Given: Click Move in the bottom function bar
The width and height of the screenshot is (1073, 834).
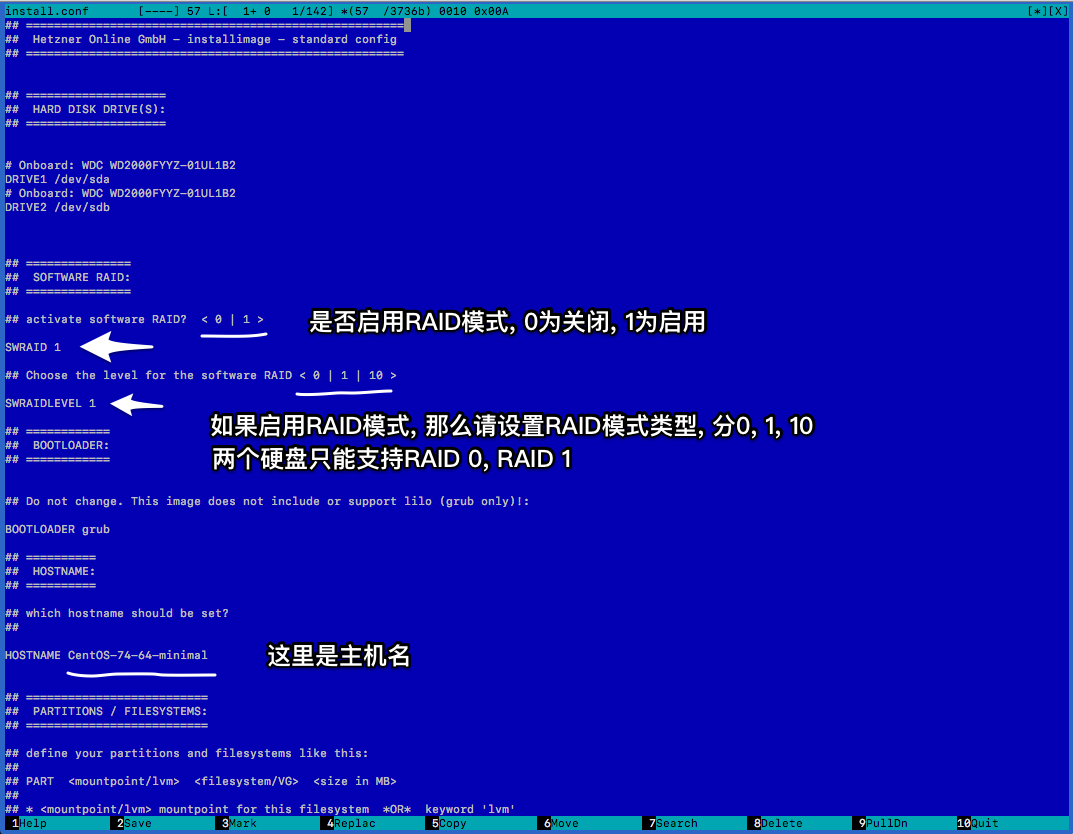Looking at the screenshot, I should pyautogui.click(x=565, y=823).
